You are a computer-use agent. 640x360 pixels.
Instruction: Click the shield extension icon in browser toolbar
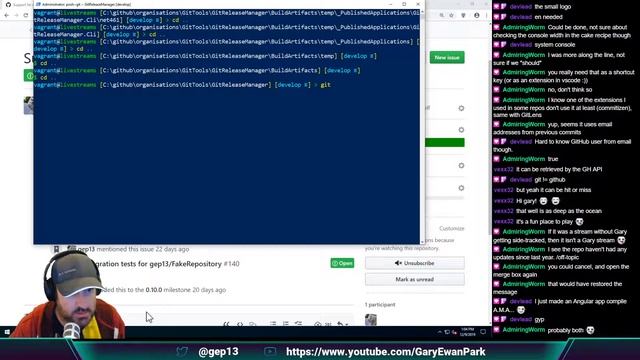[x=463, y=15]
